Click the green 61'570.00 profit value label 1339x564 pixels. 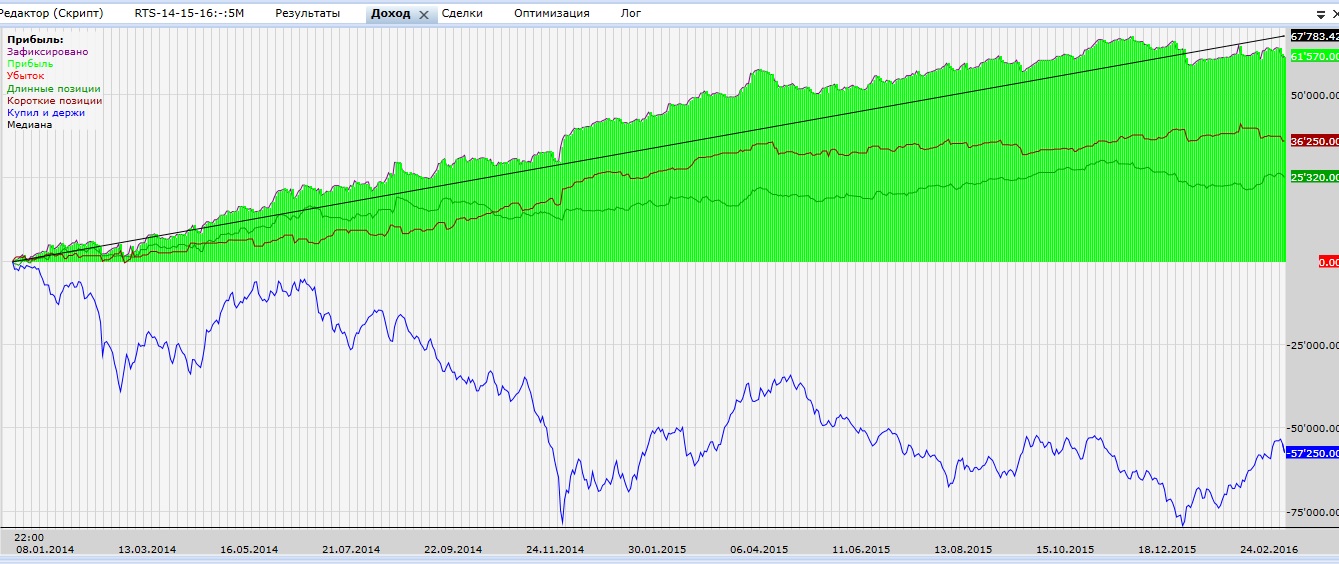(1314, 57)
